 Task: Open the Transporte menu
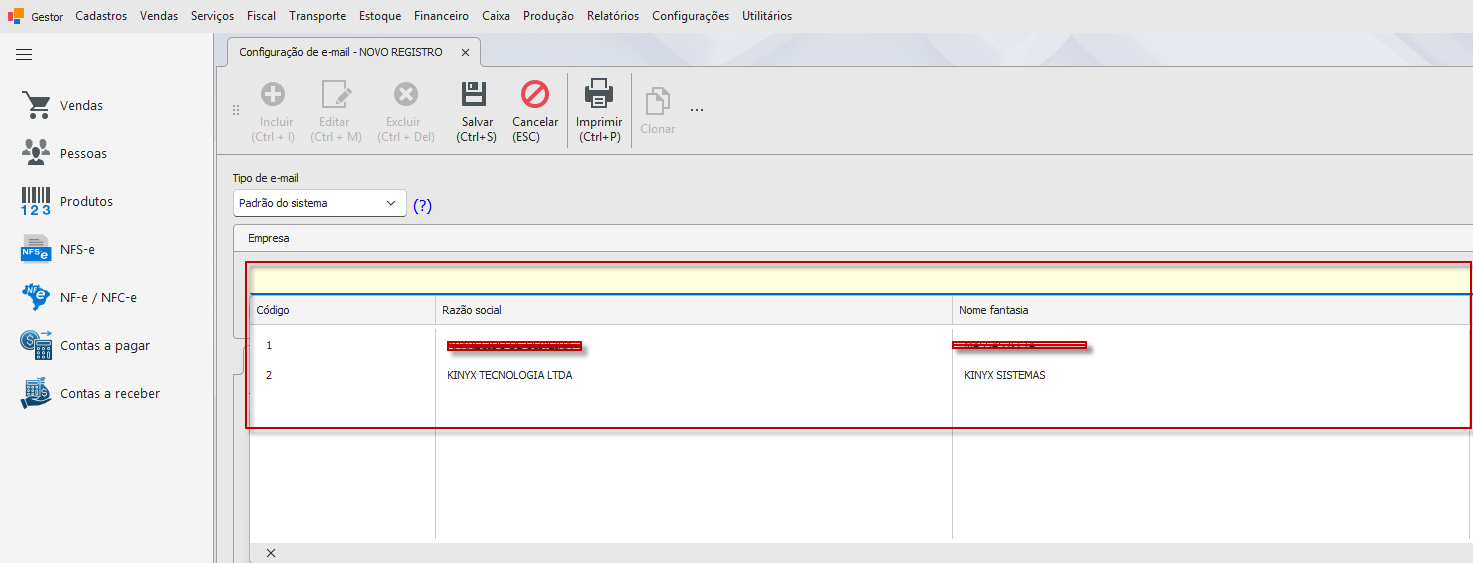point(317,16)
